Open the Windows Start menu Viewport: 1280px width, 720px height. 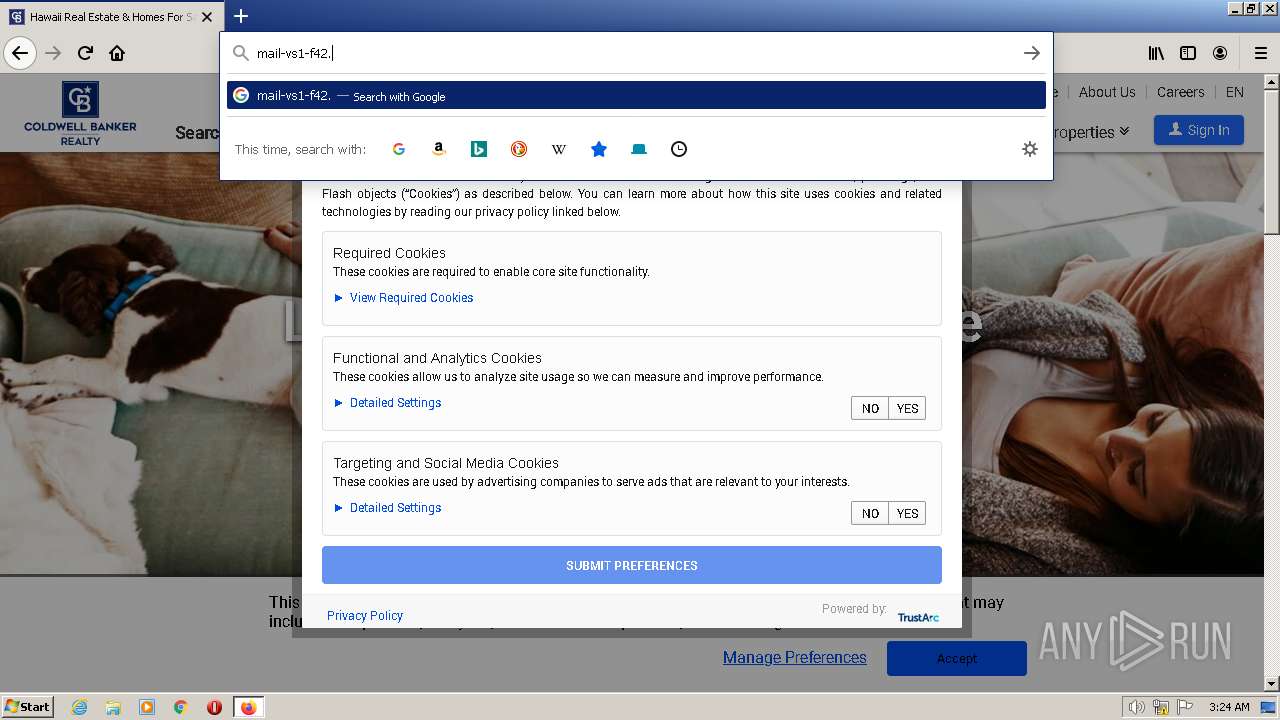(28, 706)
